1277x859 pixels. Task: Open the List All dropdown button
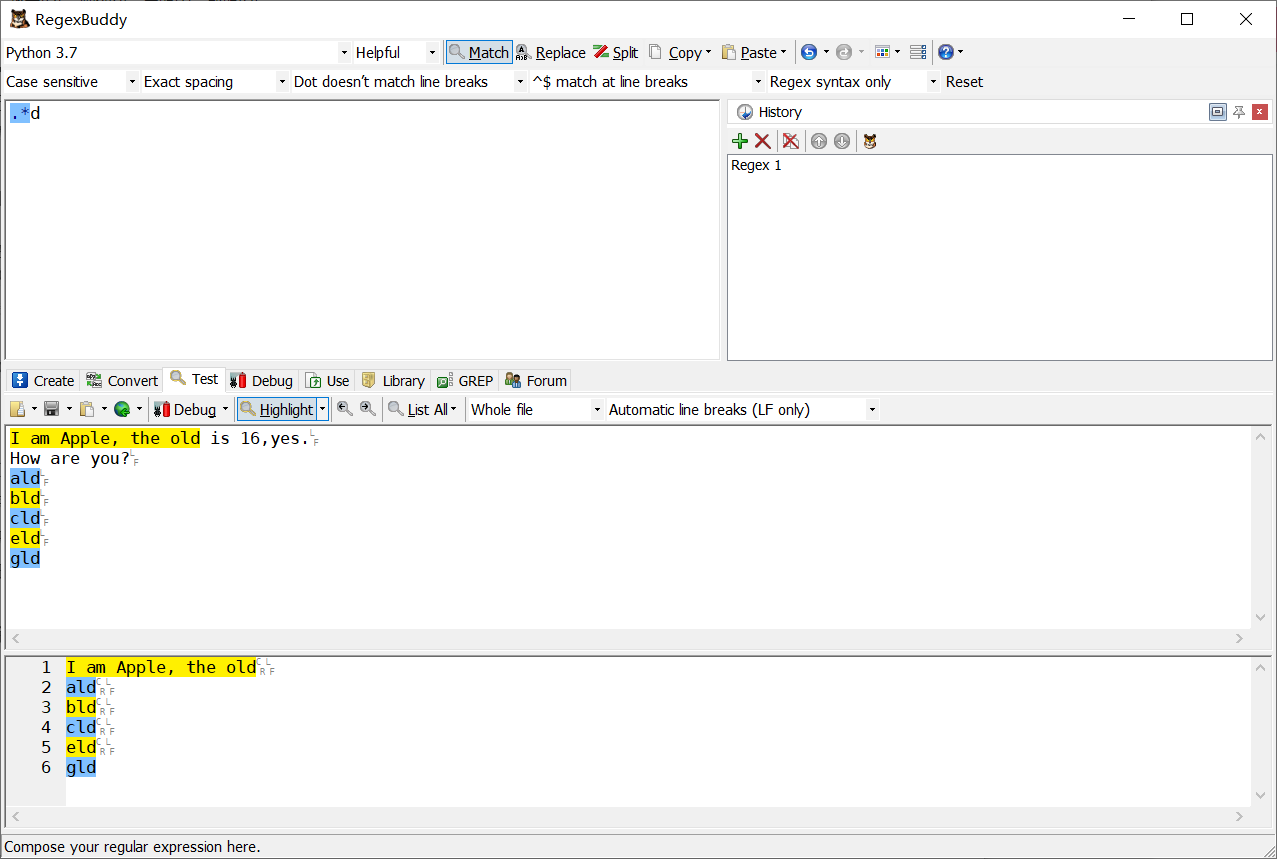coord(423,409)
